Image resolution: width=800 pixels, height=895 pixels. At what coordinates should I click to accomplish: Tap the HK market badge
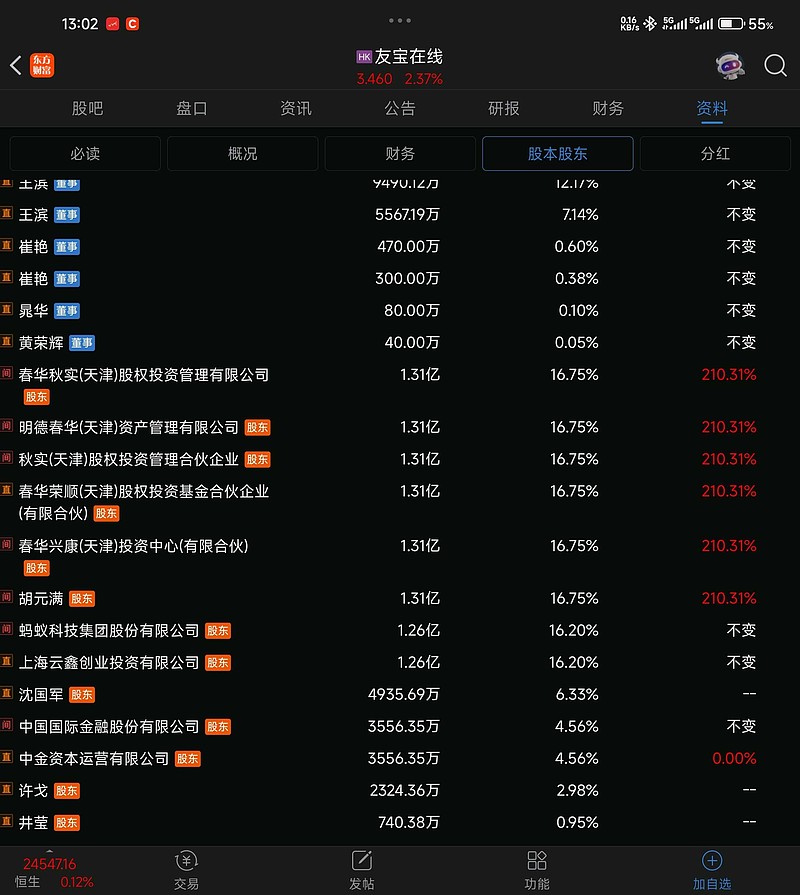pyautogui.click(x=364, y=57)
